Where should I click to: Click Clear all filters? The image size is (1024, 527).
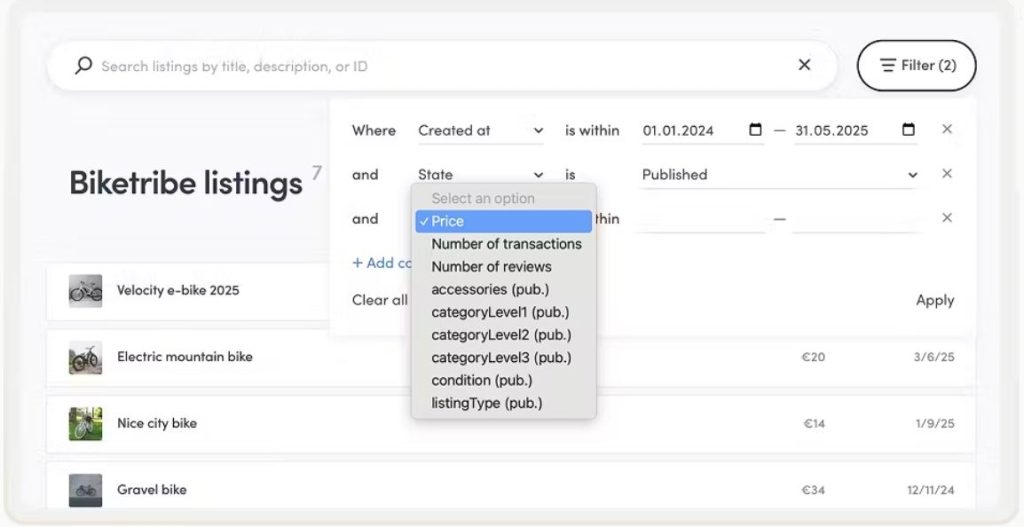379,300
